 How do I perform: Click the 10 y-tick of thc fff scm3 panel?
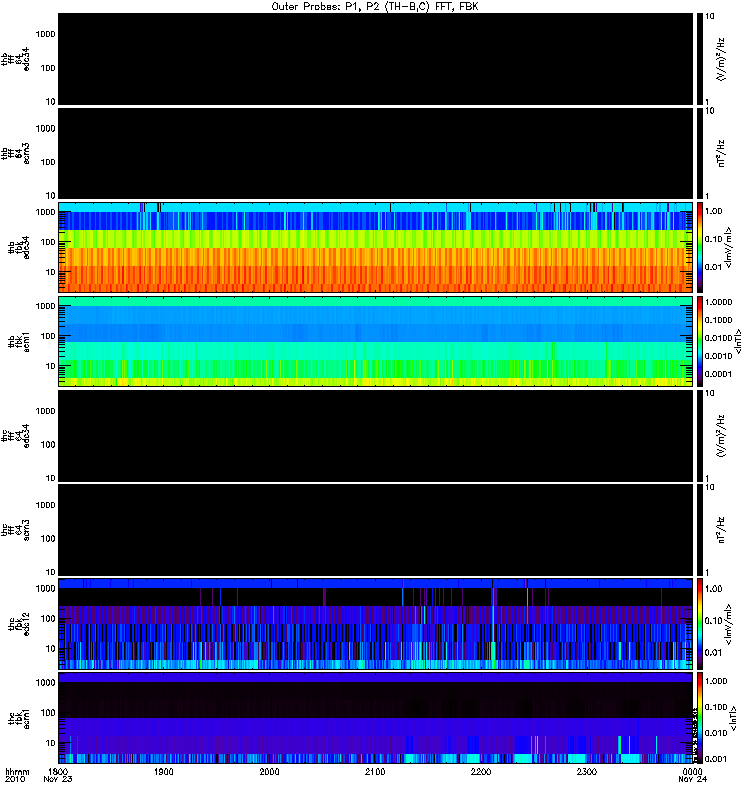coord(51,572)
